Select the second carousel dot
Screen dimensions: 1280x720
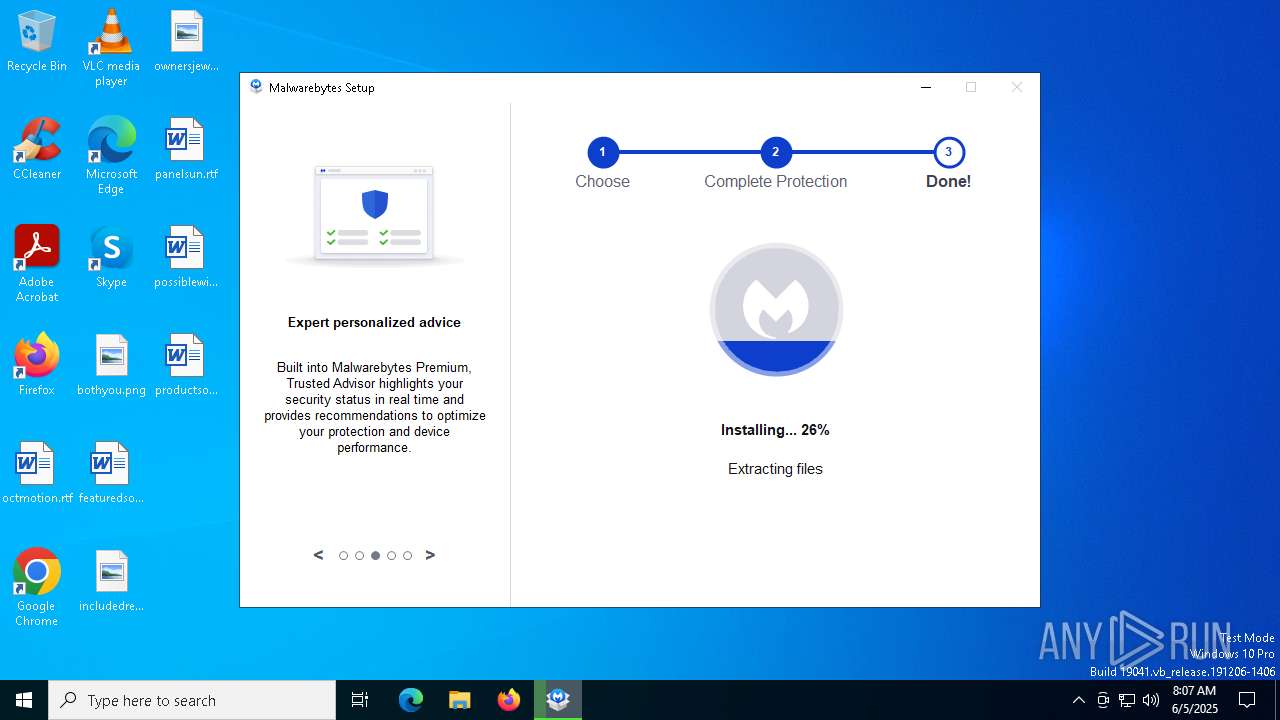[x=359, y=556]
